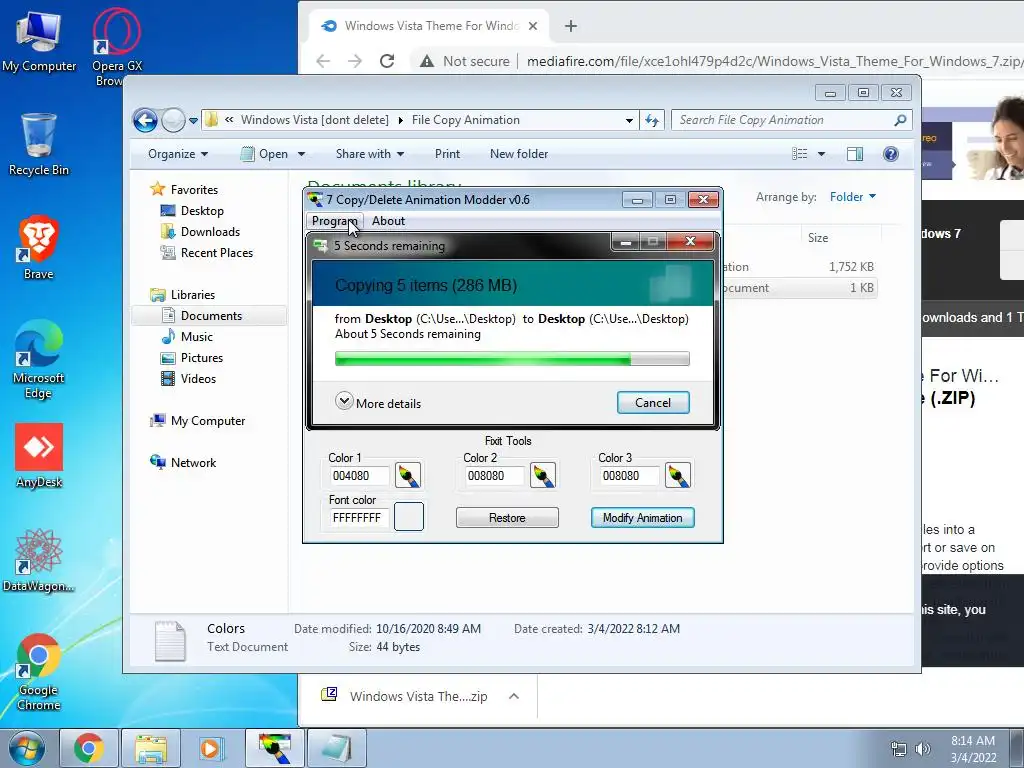Click the Modify Animation button
Image resolution: width=1024 pixels, height=768 pixels.
[643, 518]
